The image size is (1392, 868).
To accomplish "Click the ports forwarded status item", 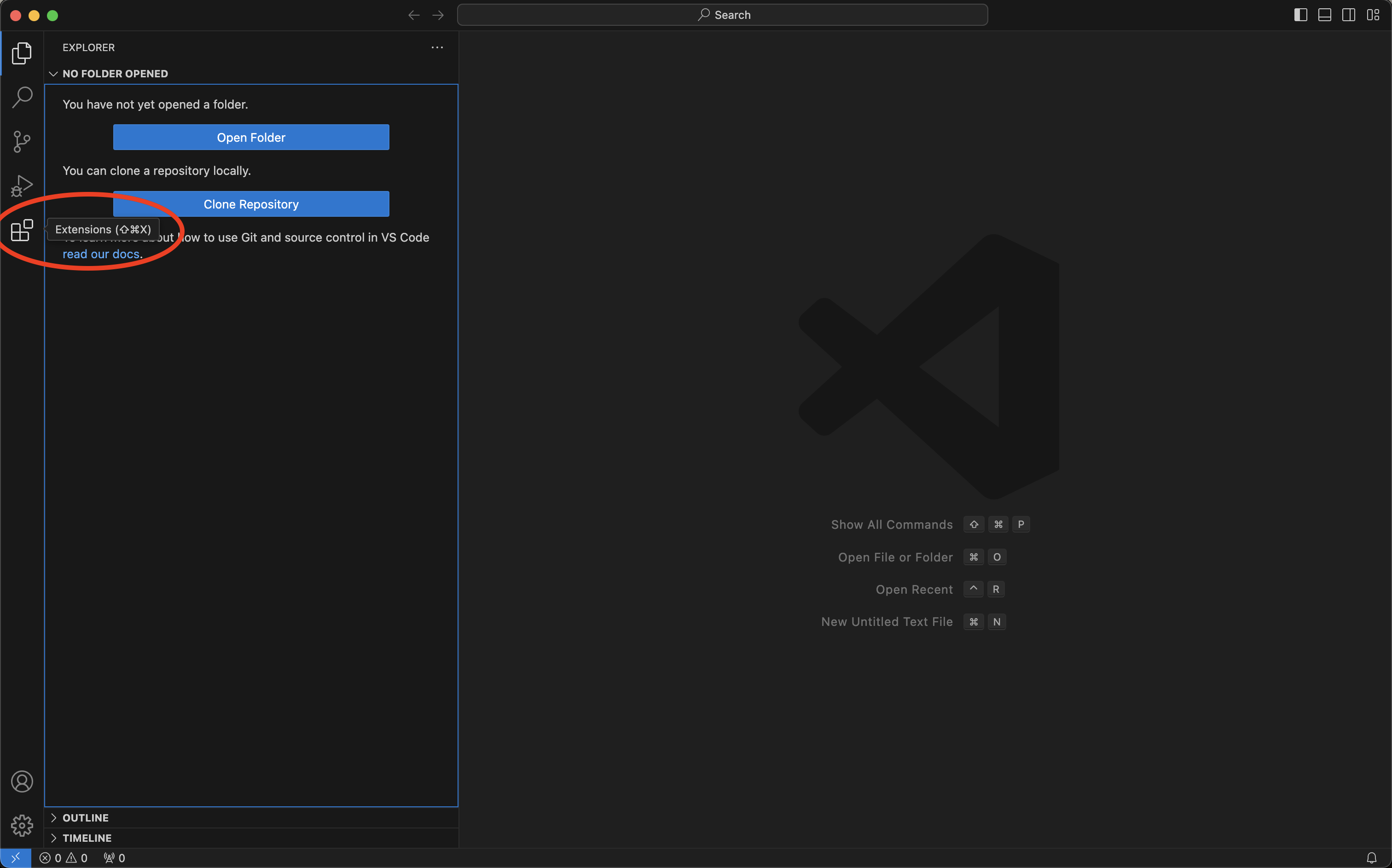I will (x=114, y=858).
